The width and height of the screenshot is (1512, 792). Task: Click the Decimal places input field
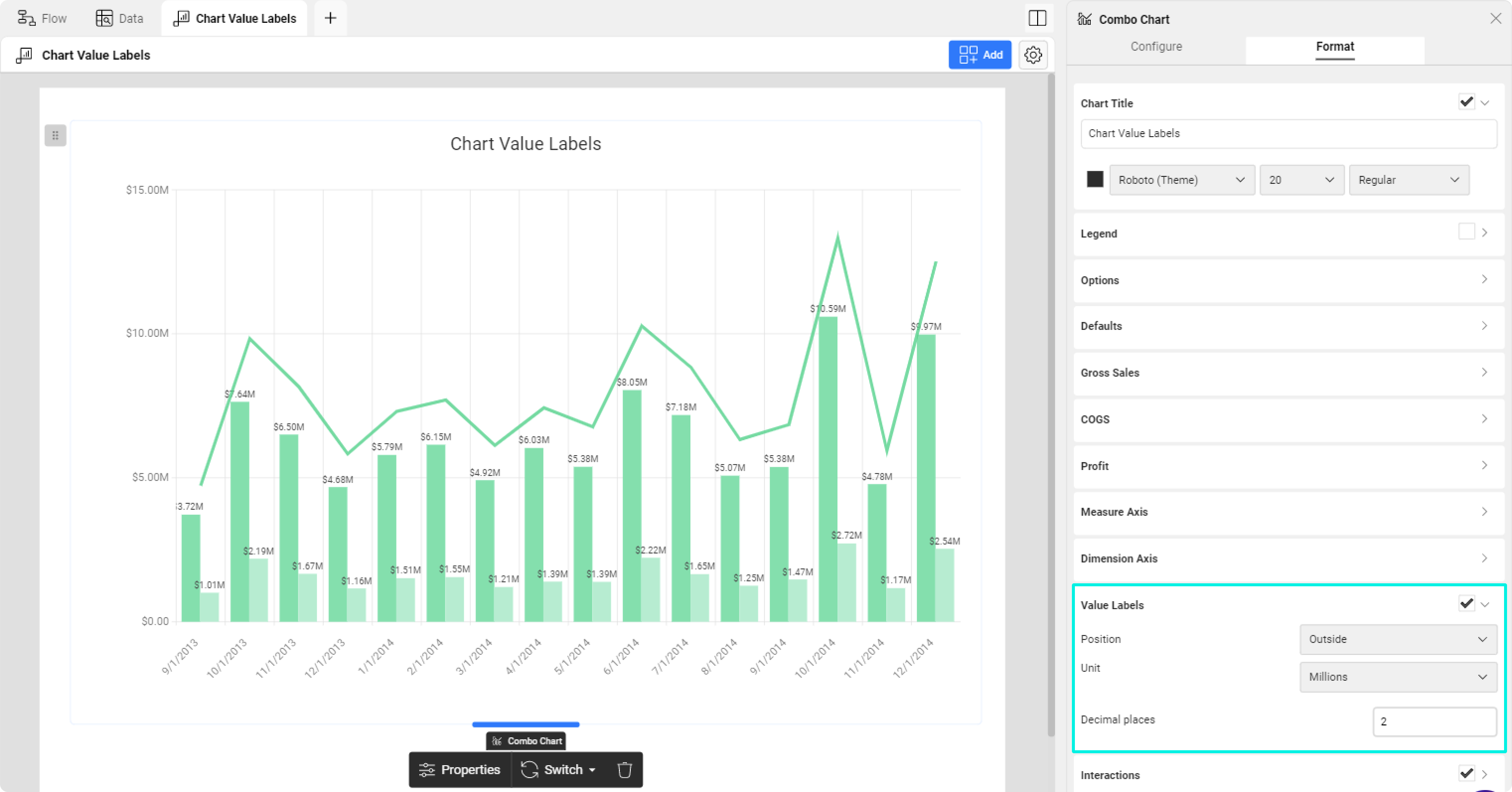[1434, 721]
